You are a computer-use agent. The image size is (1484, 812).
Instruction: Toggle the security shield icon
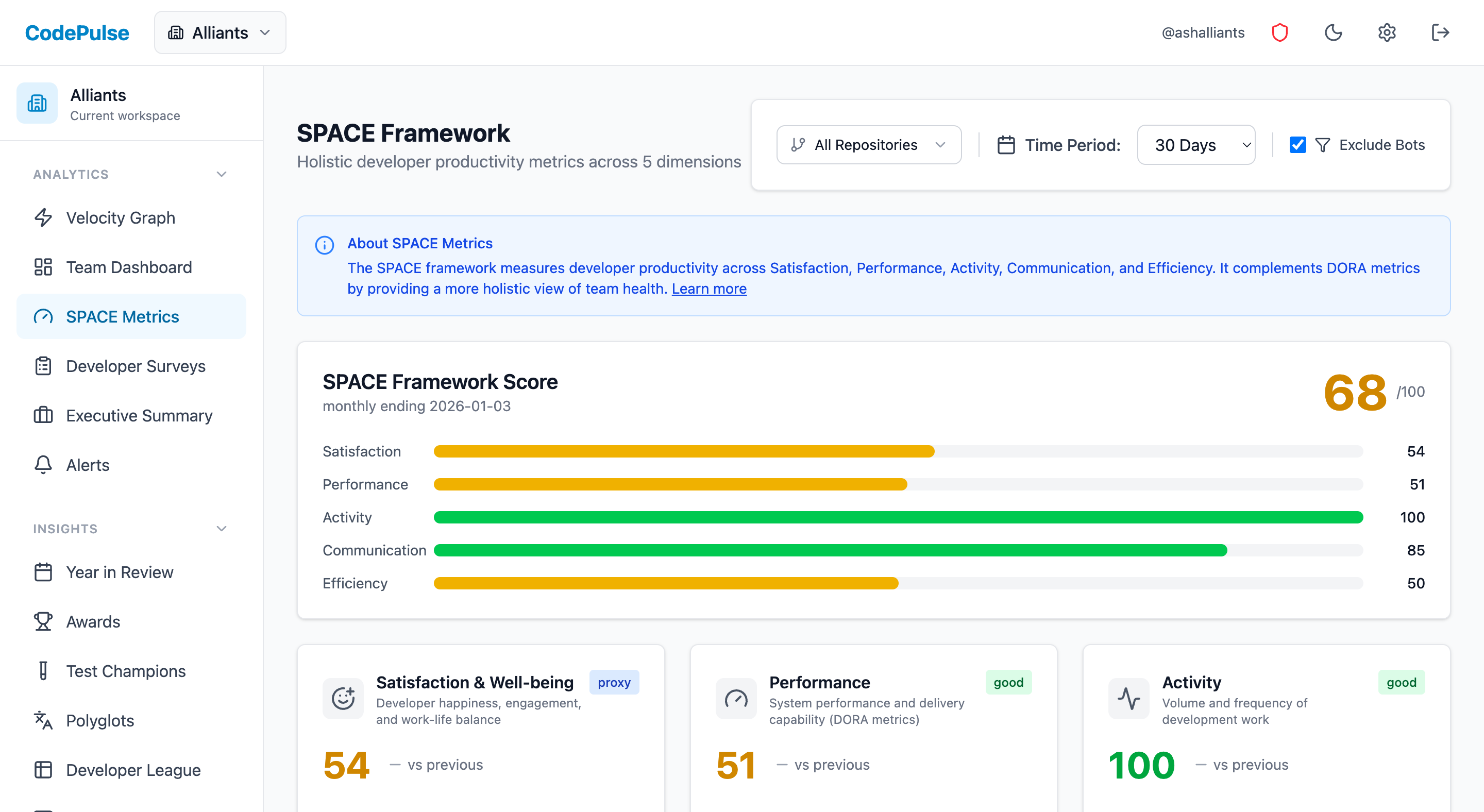(1280, 32)
